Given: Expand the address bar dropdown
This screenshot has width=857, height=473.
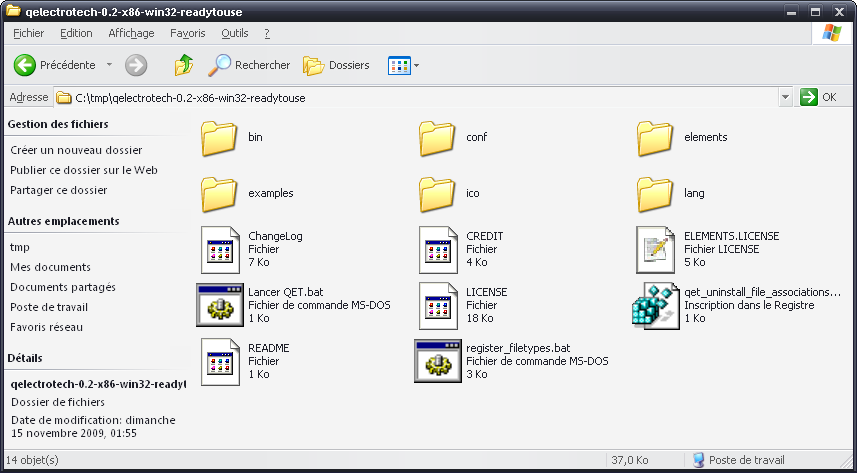Looking at the screenshot, I should point(785,98).
